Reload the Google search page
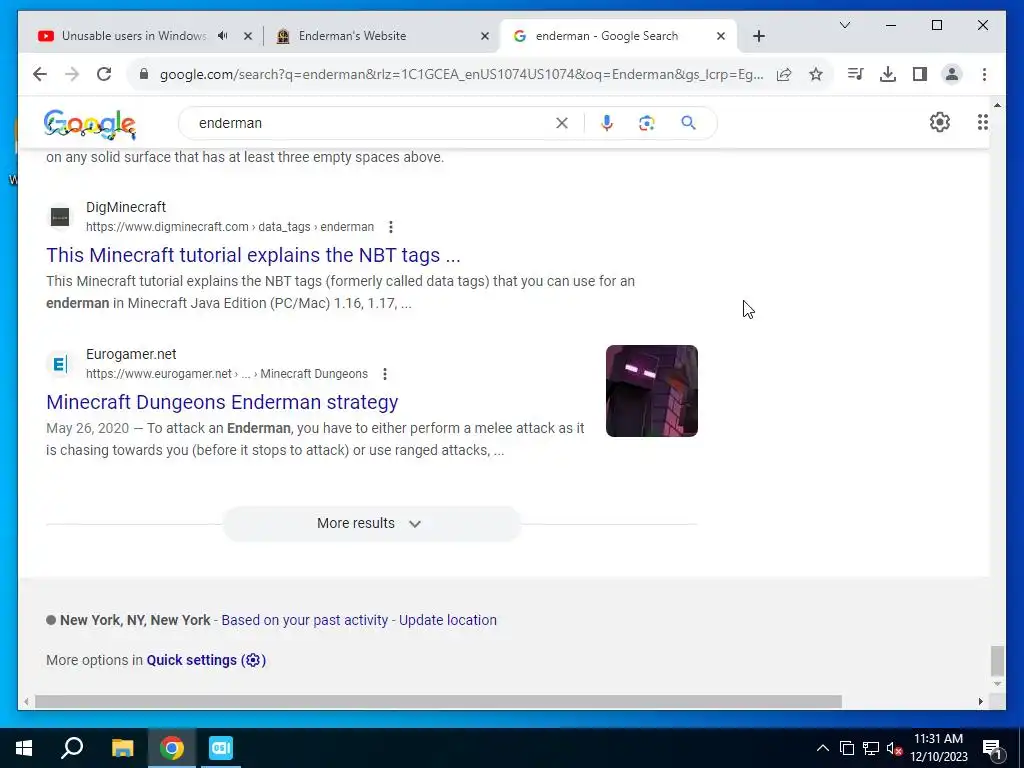The height and width of the screenshot is (768, 1024). tap(104, 74)
